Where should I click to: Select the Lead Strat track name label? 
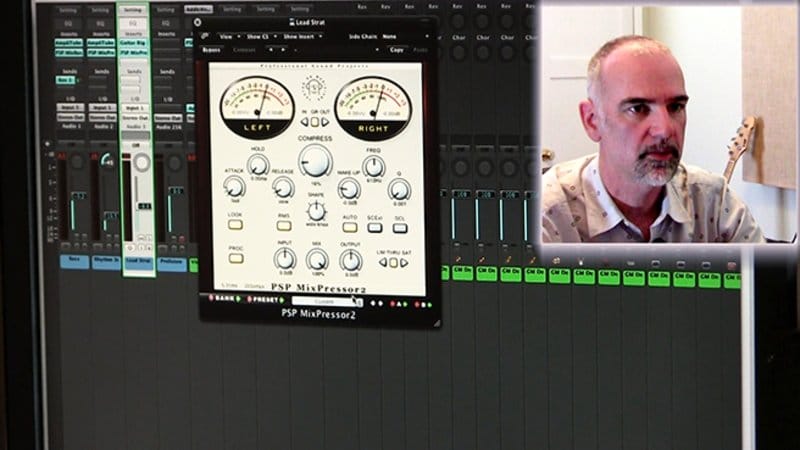coord(139,261)
